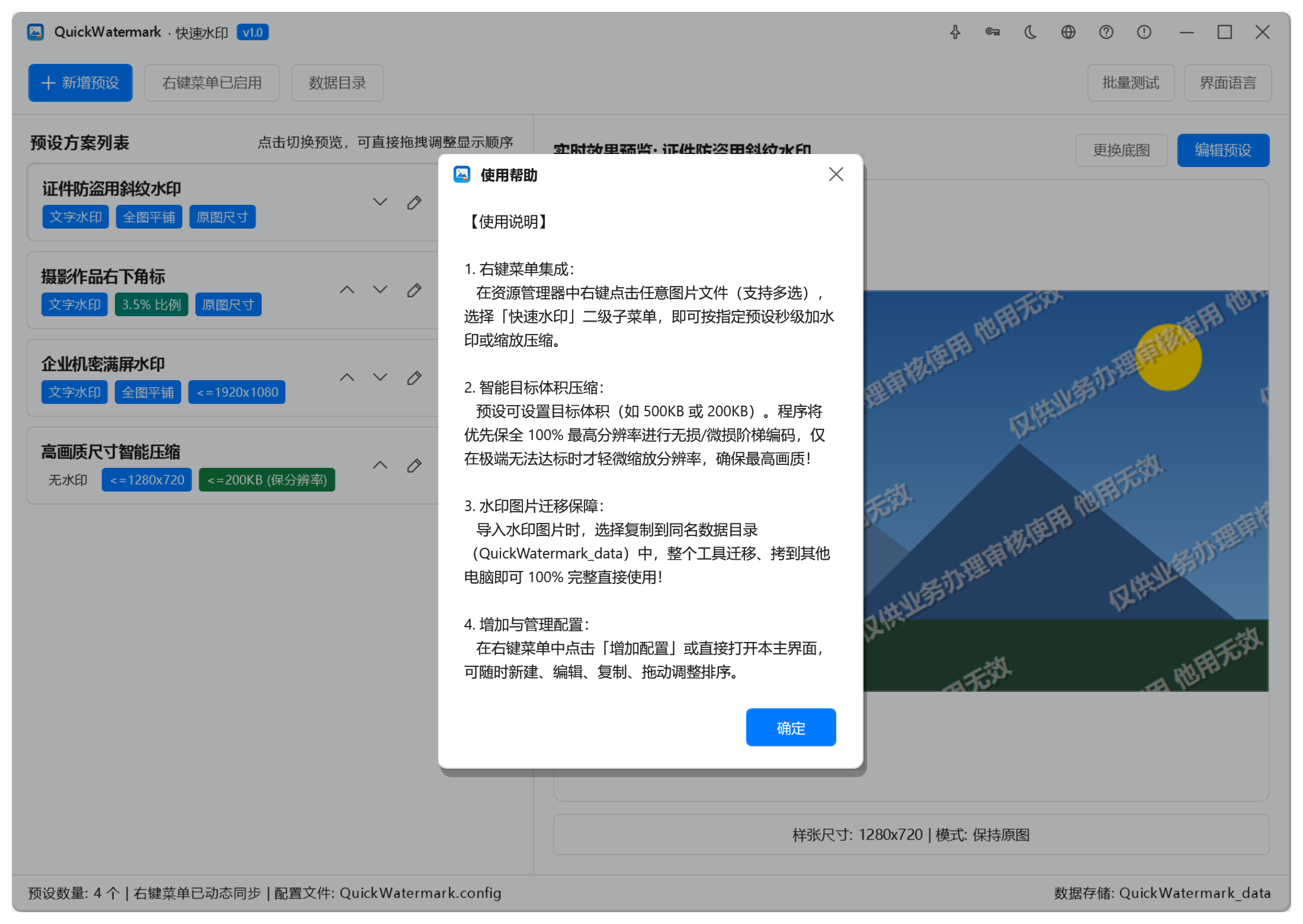This screenshot has width=1303, height=924.
Task: Click the <=1280x720 tag
Action: pyautogui.click(x=147, y=480)
